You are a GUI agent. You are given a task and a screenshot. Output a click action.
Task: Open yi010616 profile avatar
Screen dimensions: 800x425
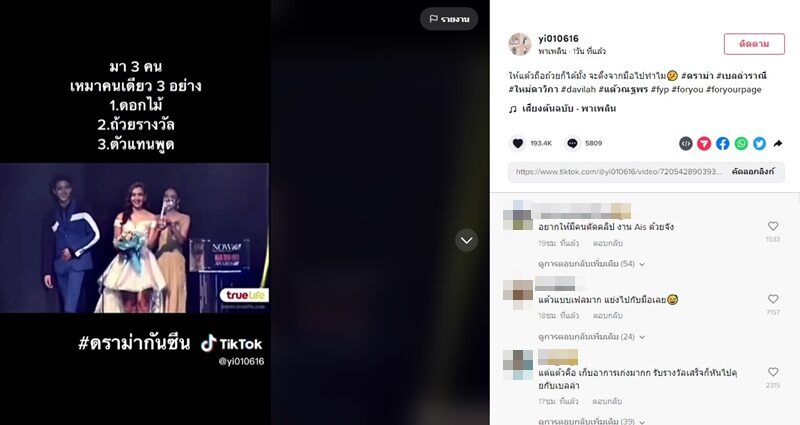pyautogui.click(x=519, y=44)
